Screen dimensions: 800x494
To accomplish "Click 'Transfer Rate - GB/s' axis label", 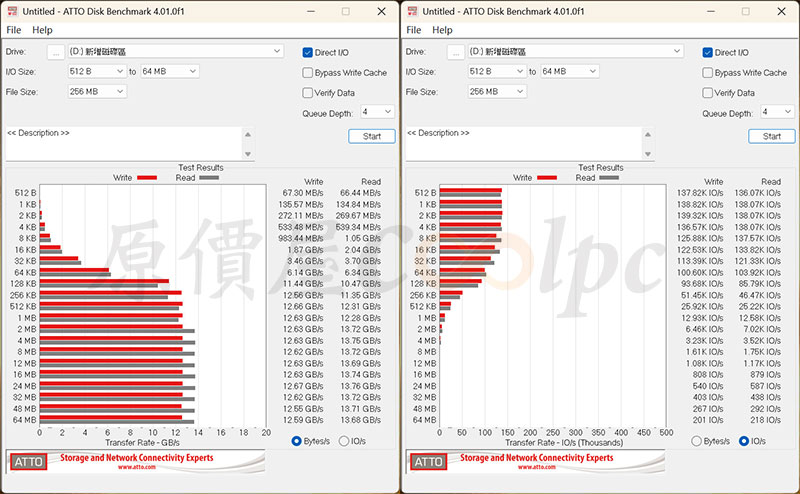I will (142, 442).
